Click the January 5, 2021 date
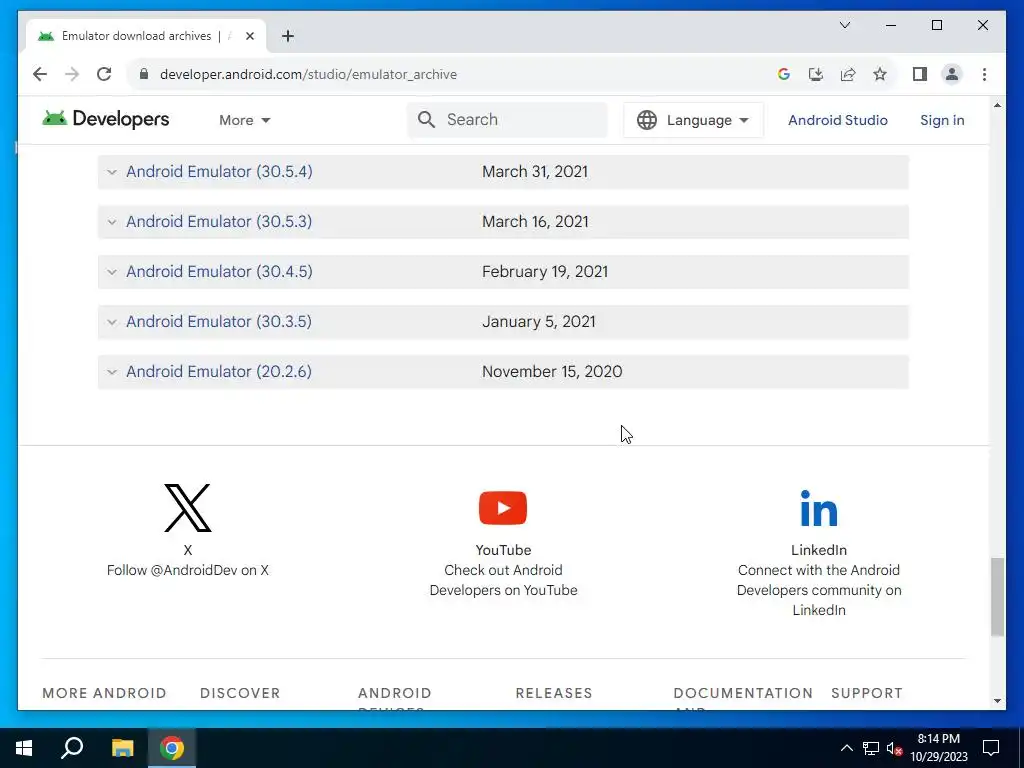1024x768 pixels. (539, 321)
